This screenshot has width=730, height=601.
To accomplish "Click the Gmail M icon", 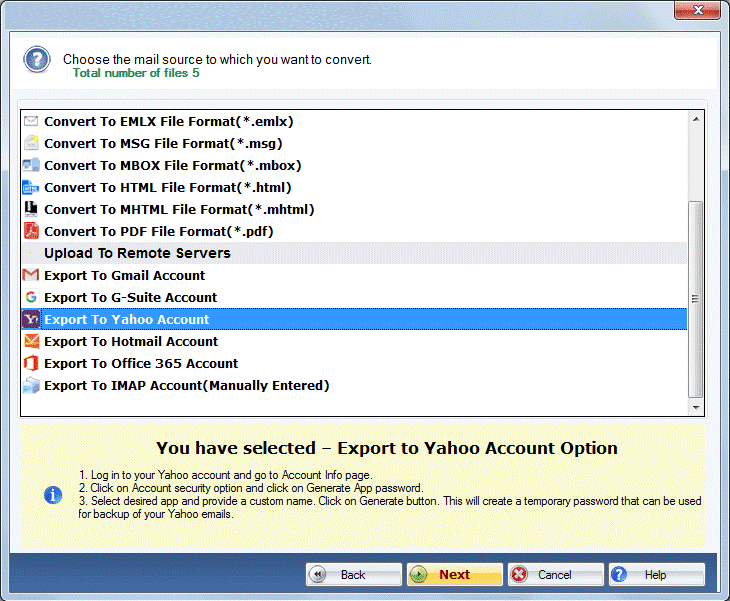I will [x=31, y=275].
